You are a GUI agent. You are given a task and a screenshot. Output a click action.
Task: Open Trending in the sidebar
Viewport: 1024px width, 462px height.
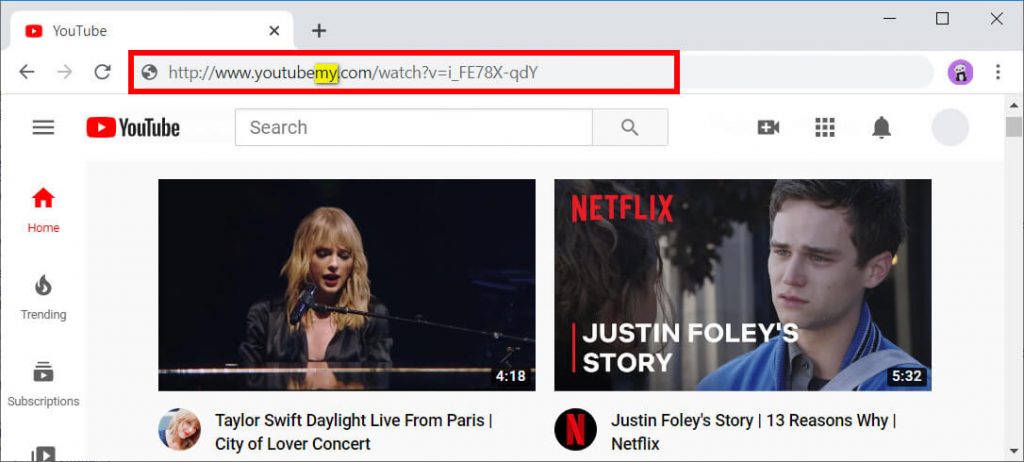tap(43, 298)
